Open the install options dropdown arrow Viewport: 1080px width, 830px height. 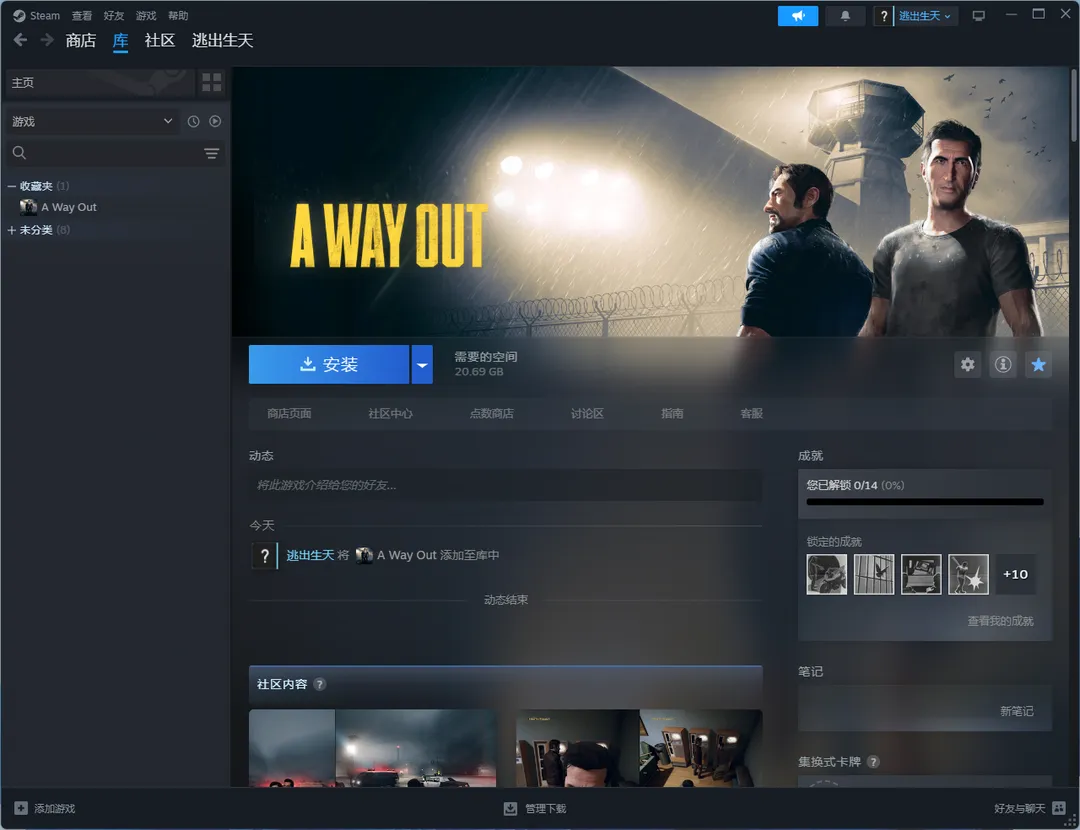422,365
